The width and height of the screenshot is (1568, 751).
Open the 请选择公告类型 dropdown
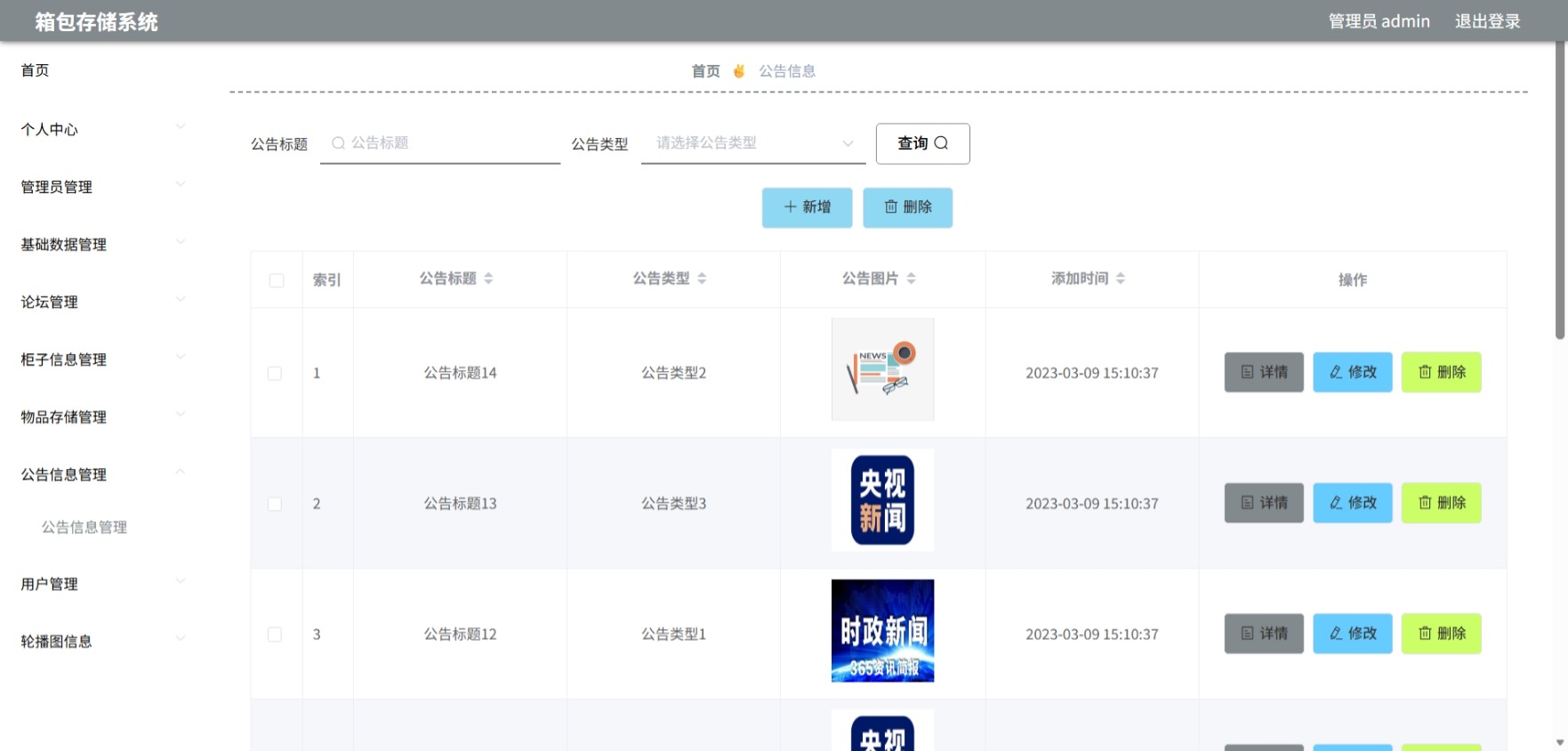tap(753, 143)
